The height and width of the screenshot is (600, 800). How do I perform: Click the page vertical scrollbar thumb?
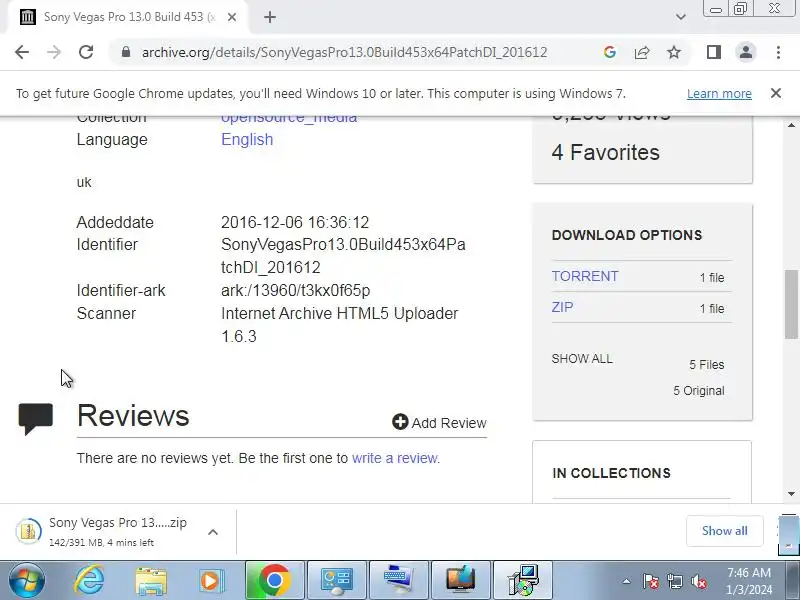[791, 304]
